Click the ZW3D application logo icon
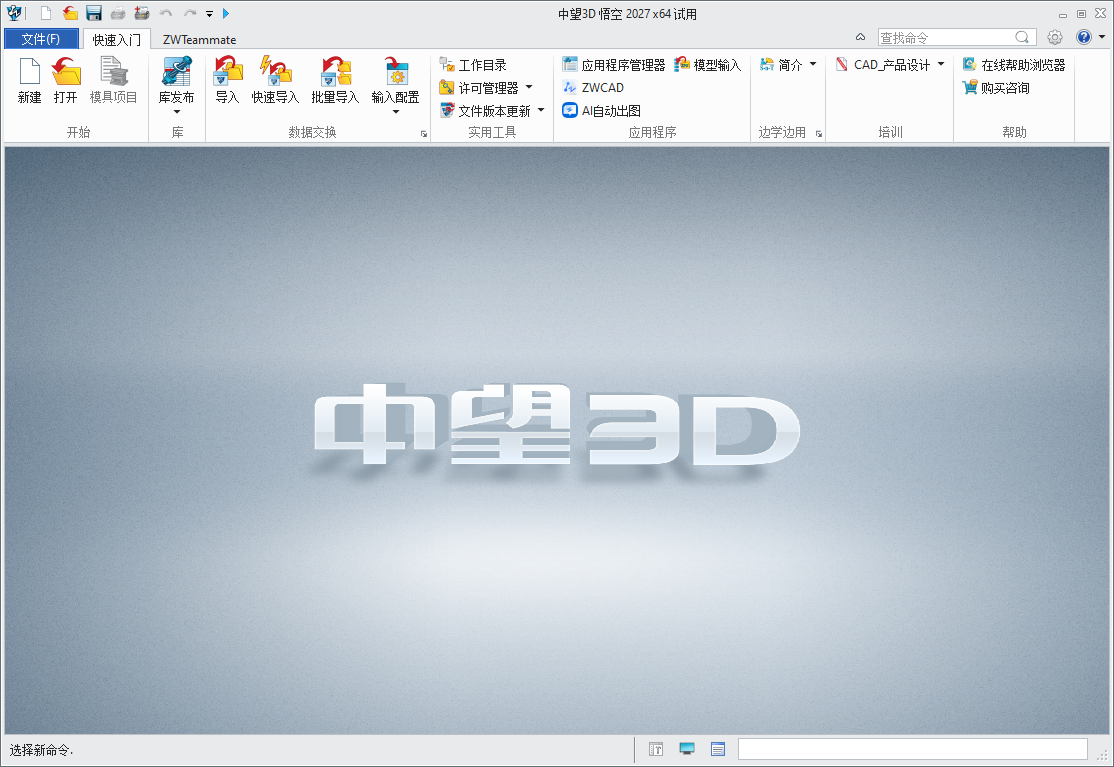Screen dimensions: 1114x767 coord(13,13)
